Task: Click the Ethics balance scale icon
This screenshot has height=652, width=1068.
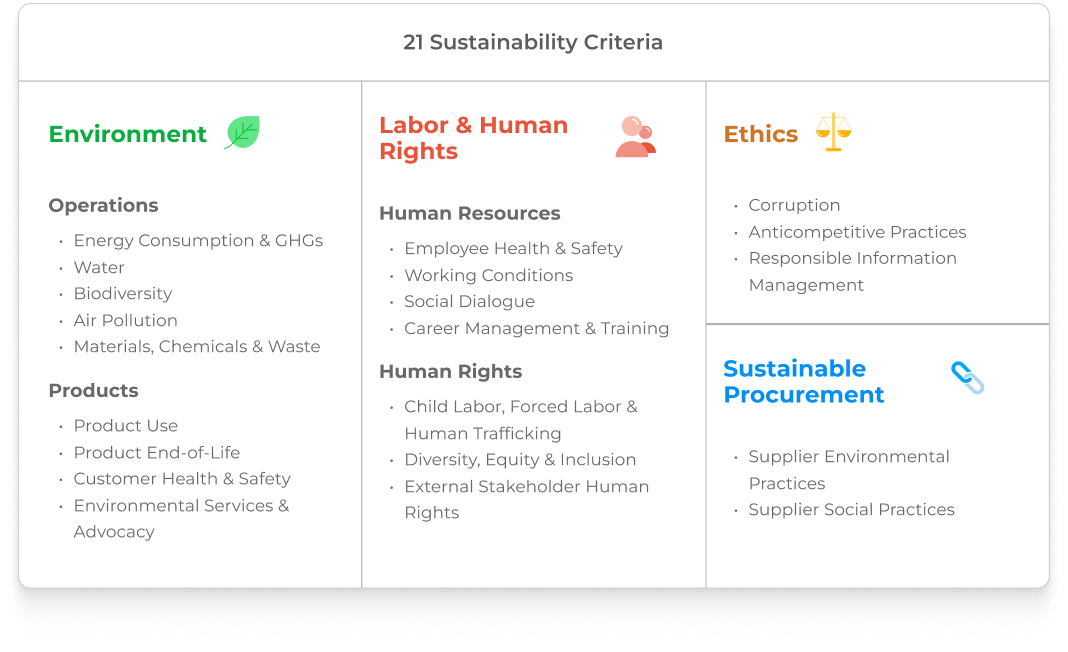Action: coord(833,132)
